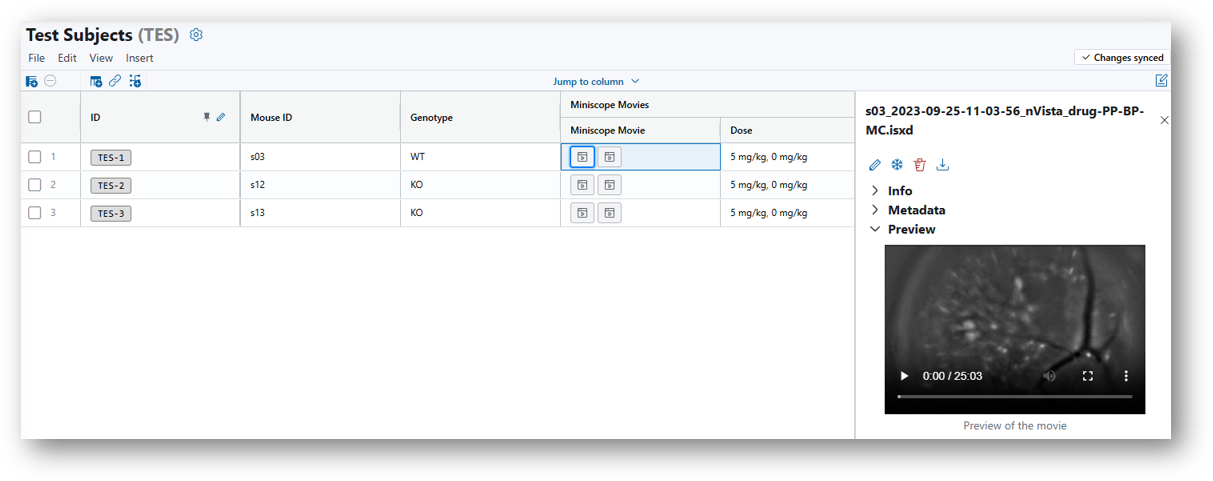Check the row 3 checkbox
Viewport: 1213px width, 481px height.
point(35,213)
